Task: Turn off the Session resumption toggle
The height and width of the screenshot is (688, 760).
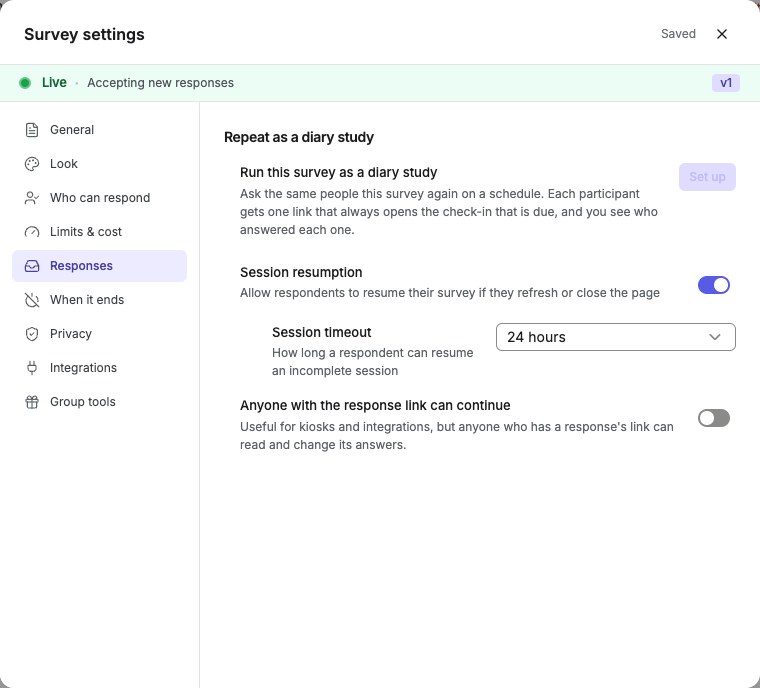Action: (x=713, y=285)
